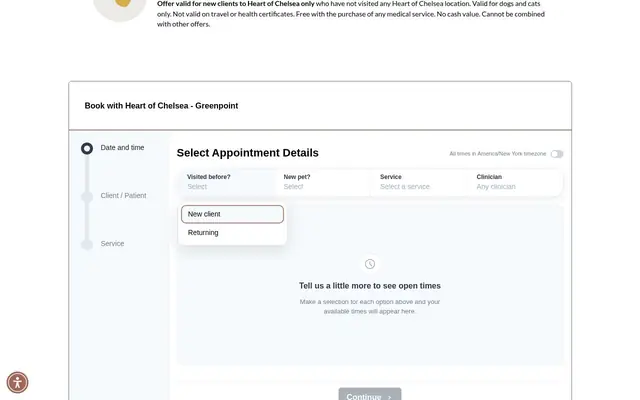
Task: Choose New client option
Action: (232, 214)
